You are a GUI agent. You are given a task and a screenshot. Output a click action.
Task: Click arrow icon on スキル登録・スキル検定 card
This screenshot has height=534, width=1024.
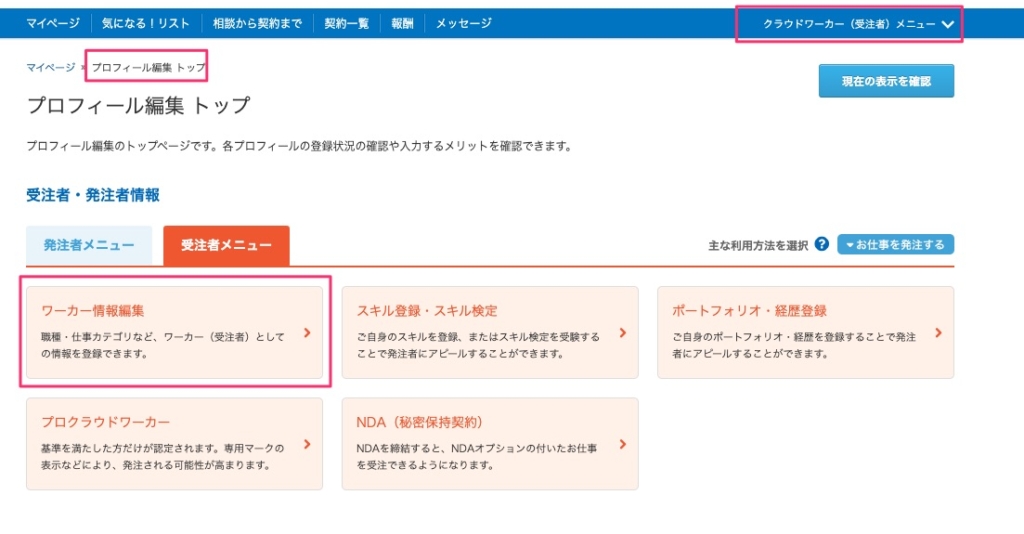tap(623, 333)
